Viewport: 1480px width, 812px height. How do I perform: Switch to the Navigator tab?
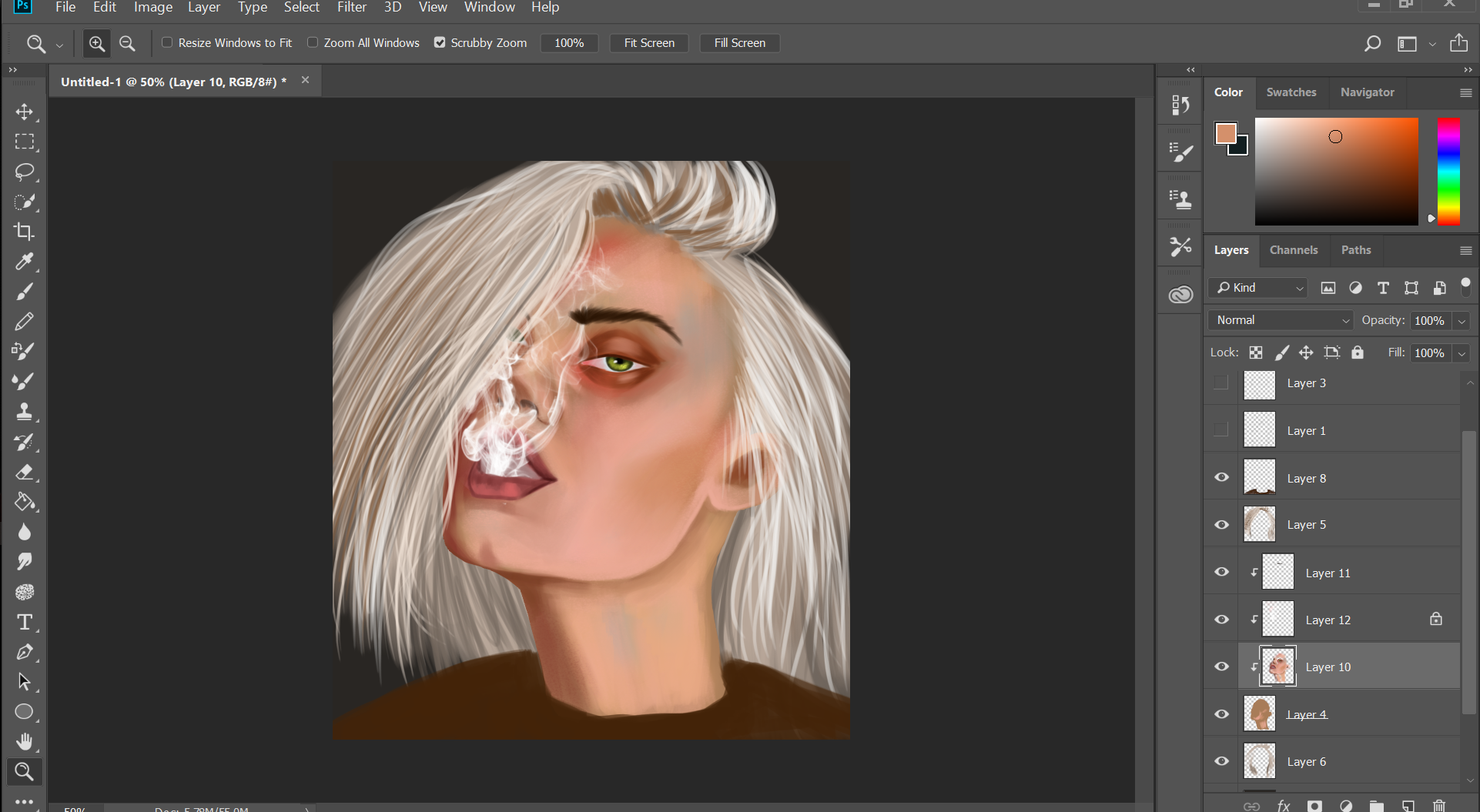click(x=1367, y=92)
